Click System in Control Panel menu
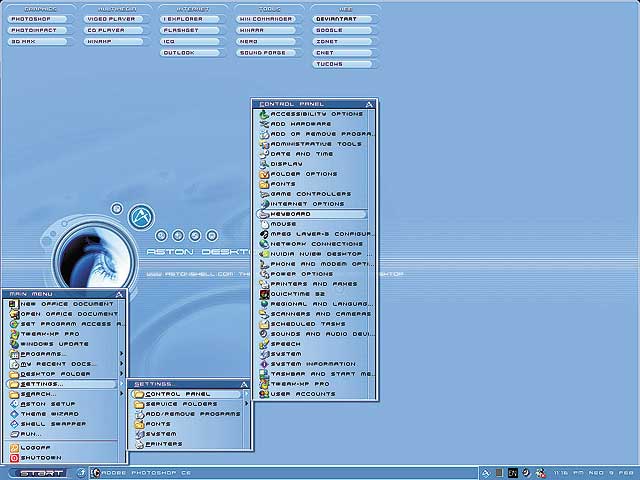This screenshot has width=640, height=480. point(313,354)
